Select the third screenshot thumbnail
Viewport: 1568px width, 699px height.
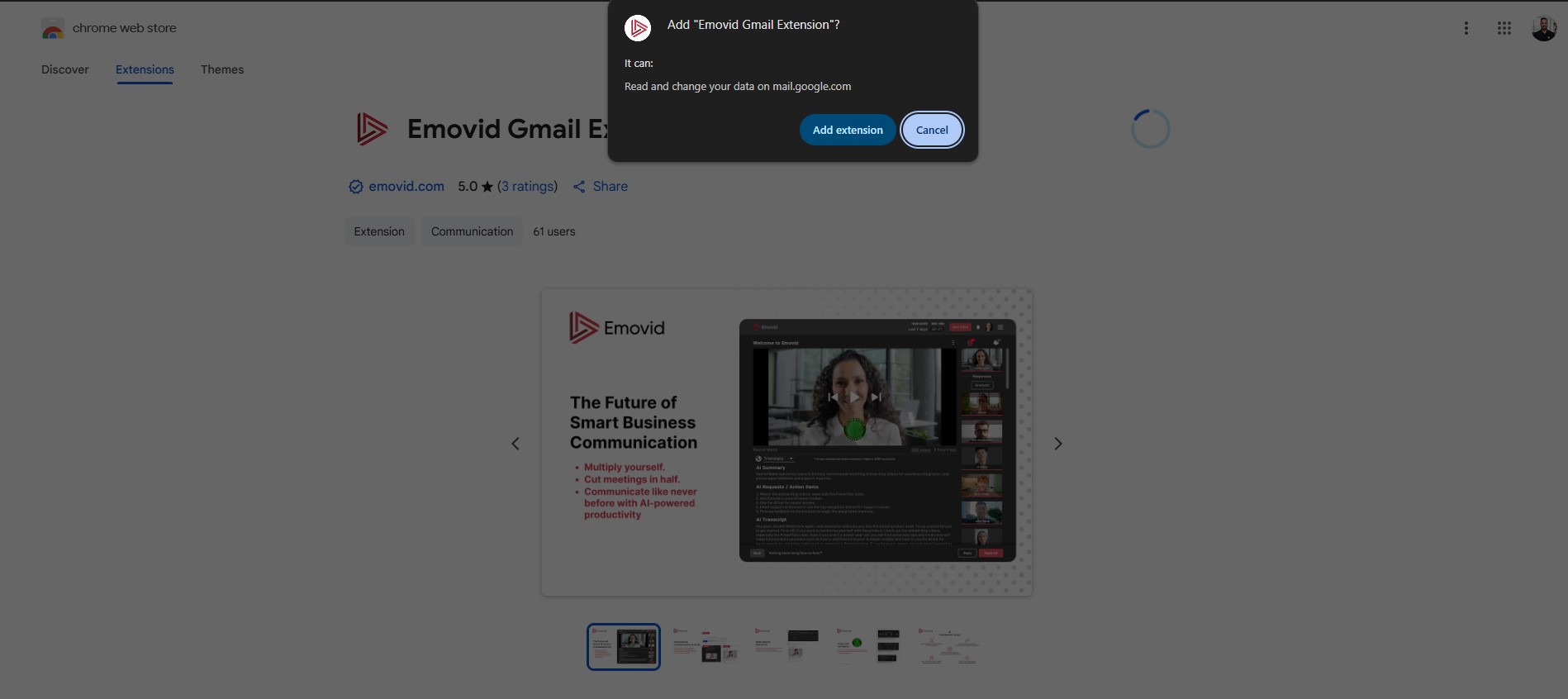(x=786, y=647)
